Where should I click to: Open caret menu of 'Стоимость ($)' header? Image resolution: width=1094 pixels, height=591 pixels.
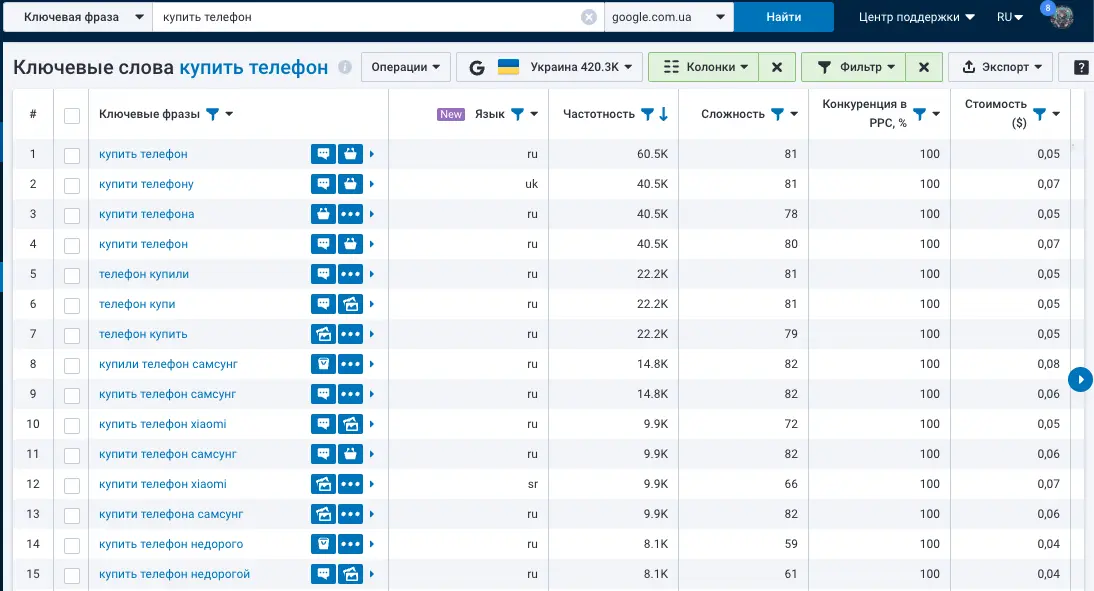[x=1056, y=114]
